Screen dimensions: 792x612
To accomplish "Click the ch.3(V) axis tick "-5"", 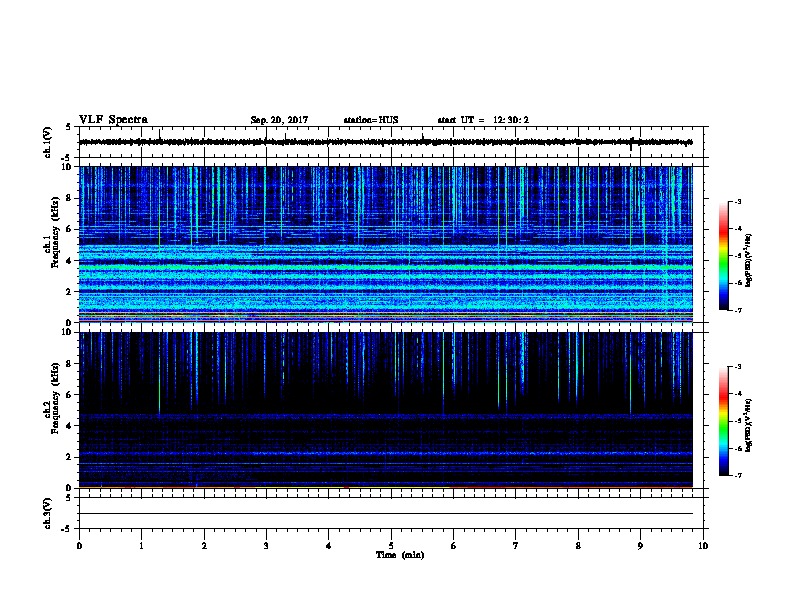I will tap(67, 529).
